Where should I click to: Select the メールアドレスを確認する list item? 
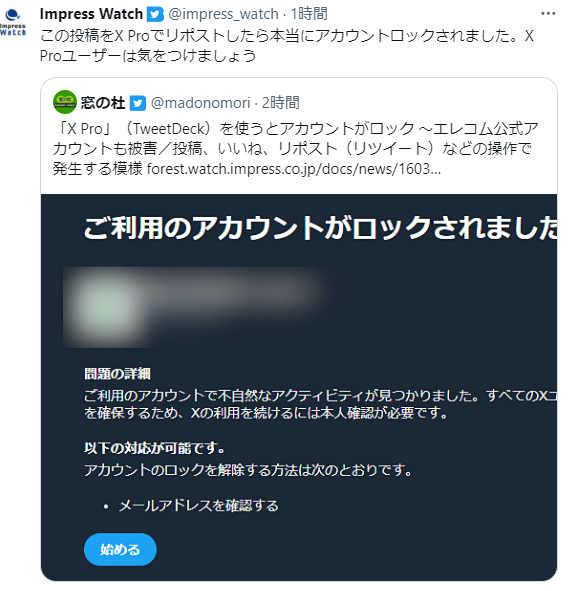click(199, 505)
